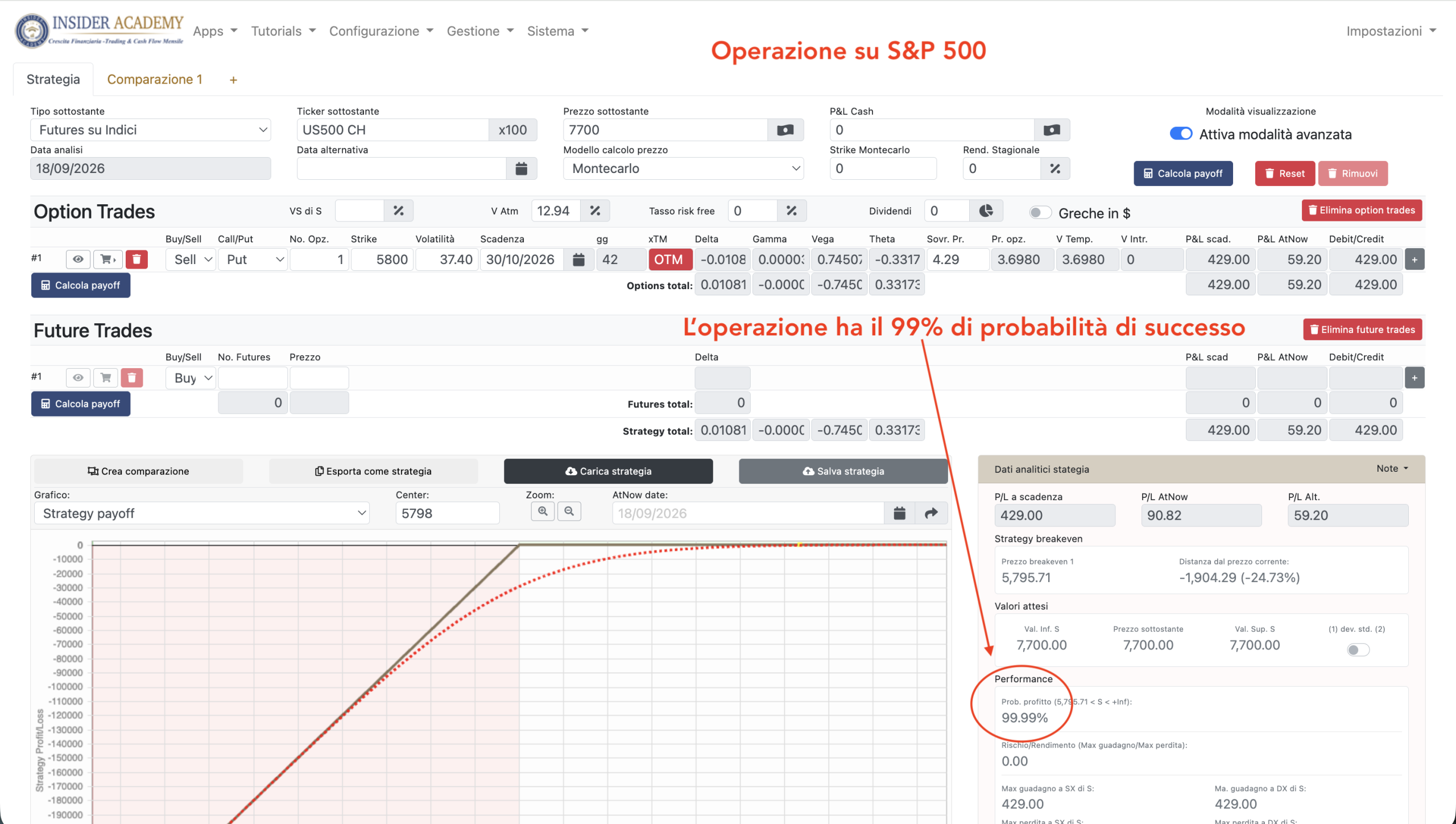
Task: Select the Strategia tab
Action: 53,80
